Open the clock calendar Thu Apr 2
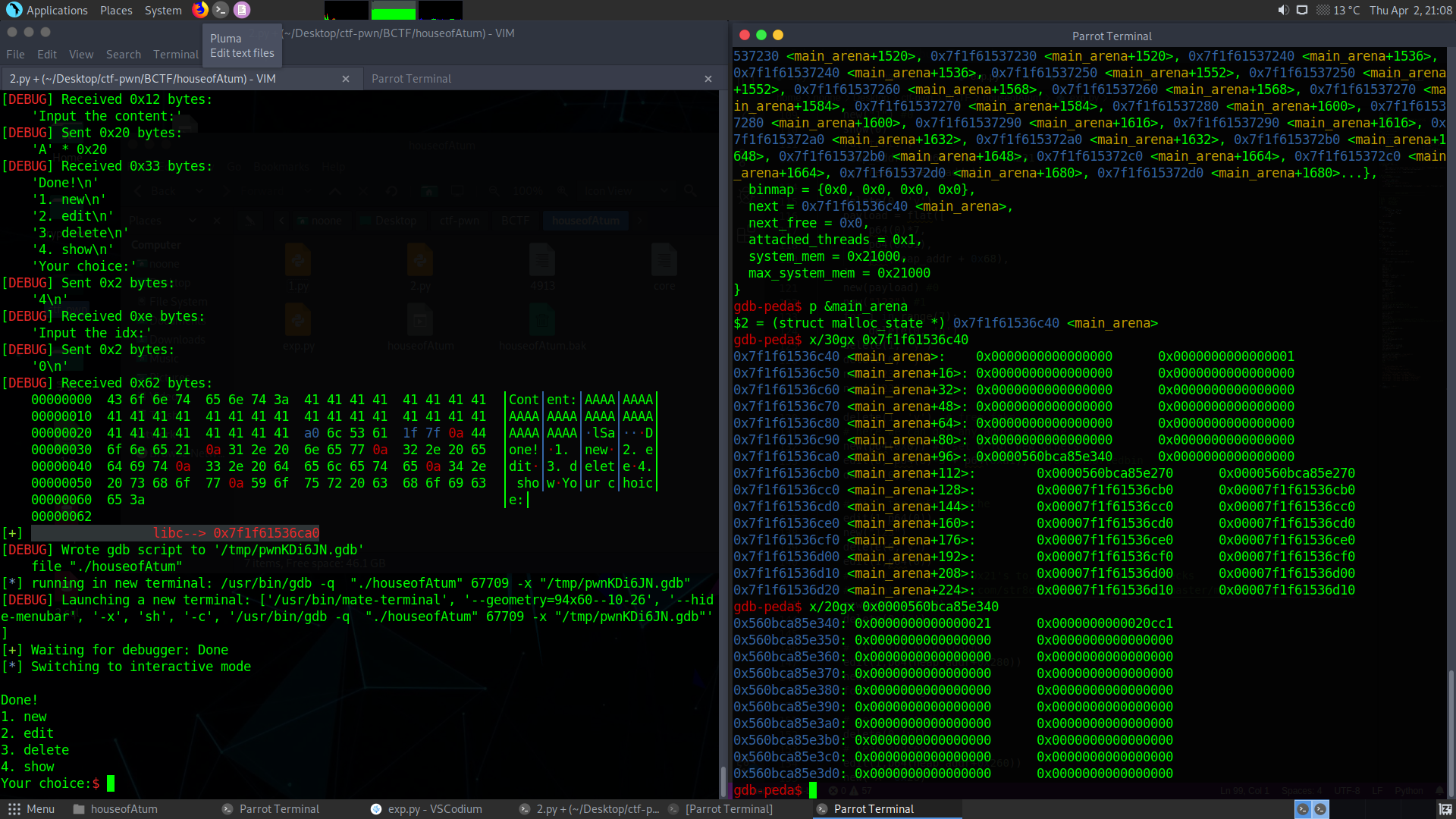This screenshot has width=1456, height=819. (1410, 10)
